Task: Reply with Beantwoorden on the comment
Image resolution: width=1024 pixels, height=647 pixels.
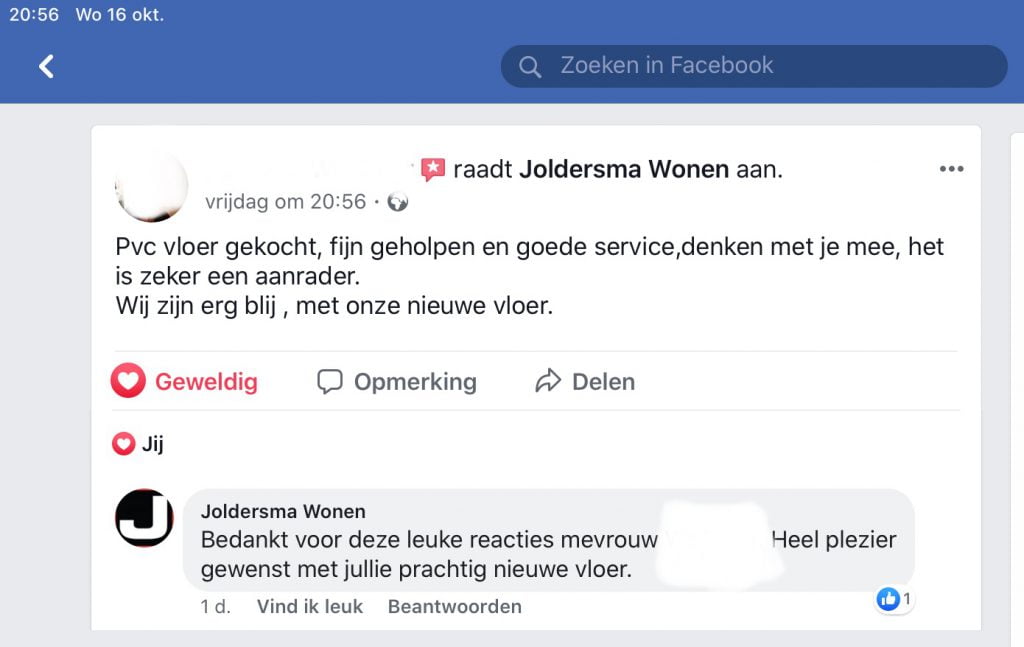Action: click(x=454, y=606)
